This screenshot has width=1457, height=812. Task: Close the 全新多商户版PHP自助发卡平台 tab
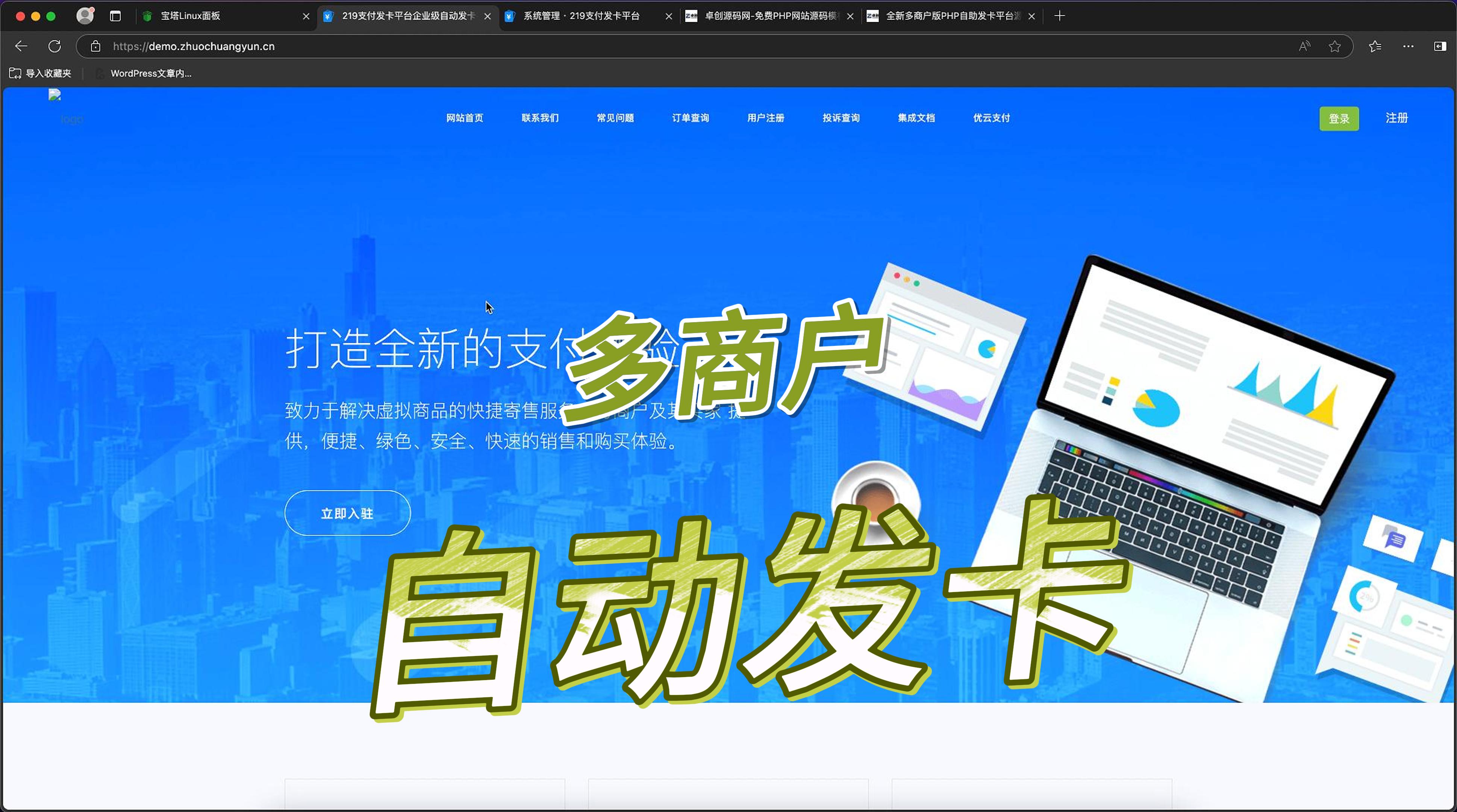click(x=1031, y=17)
